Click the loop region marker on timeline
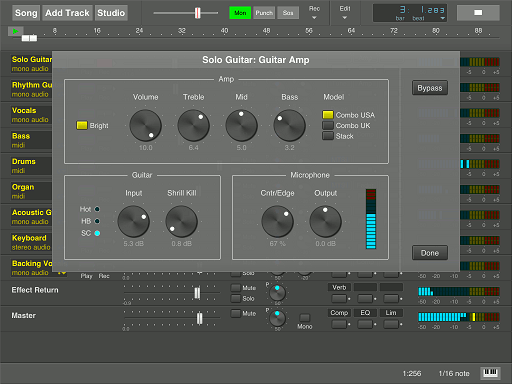 (x=29, y=38)
